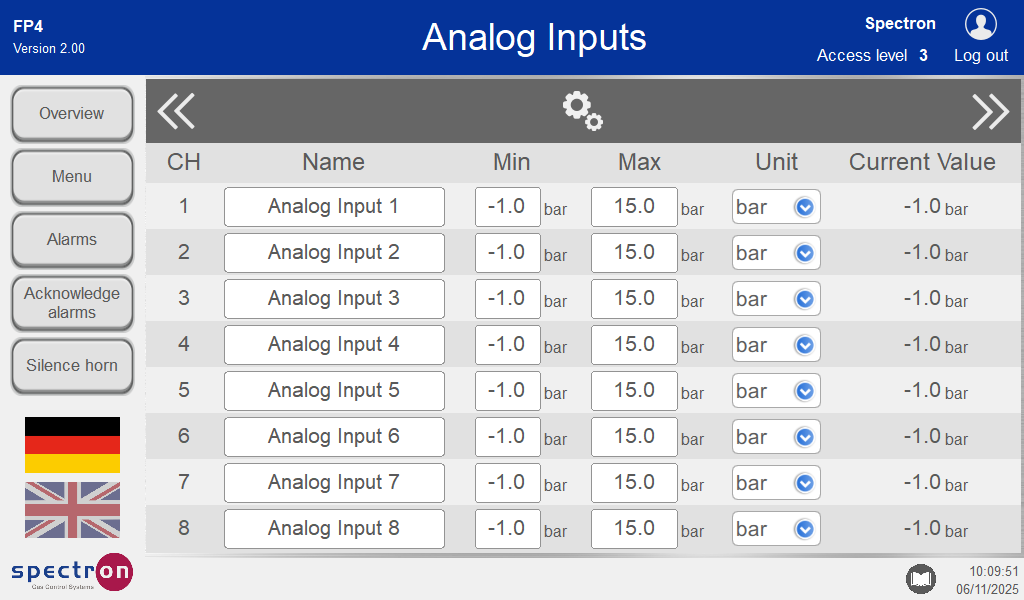
Task: Select the Min value field for channel 2
Action: (507, 253)
